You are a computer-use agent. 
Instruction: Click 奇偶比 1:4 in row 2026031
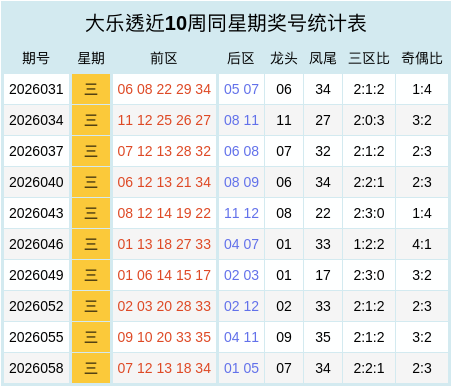click(x=422, y=89)
